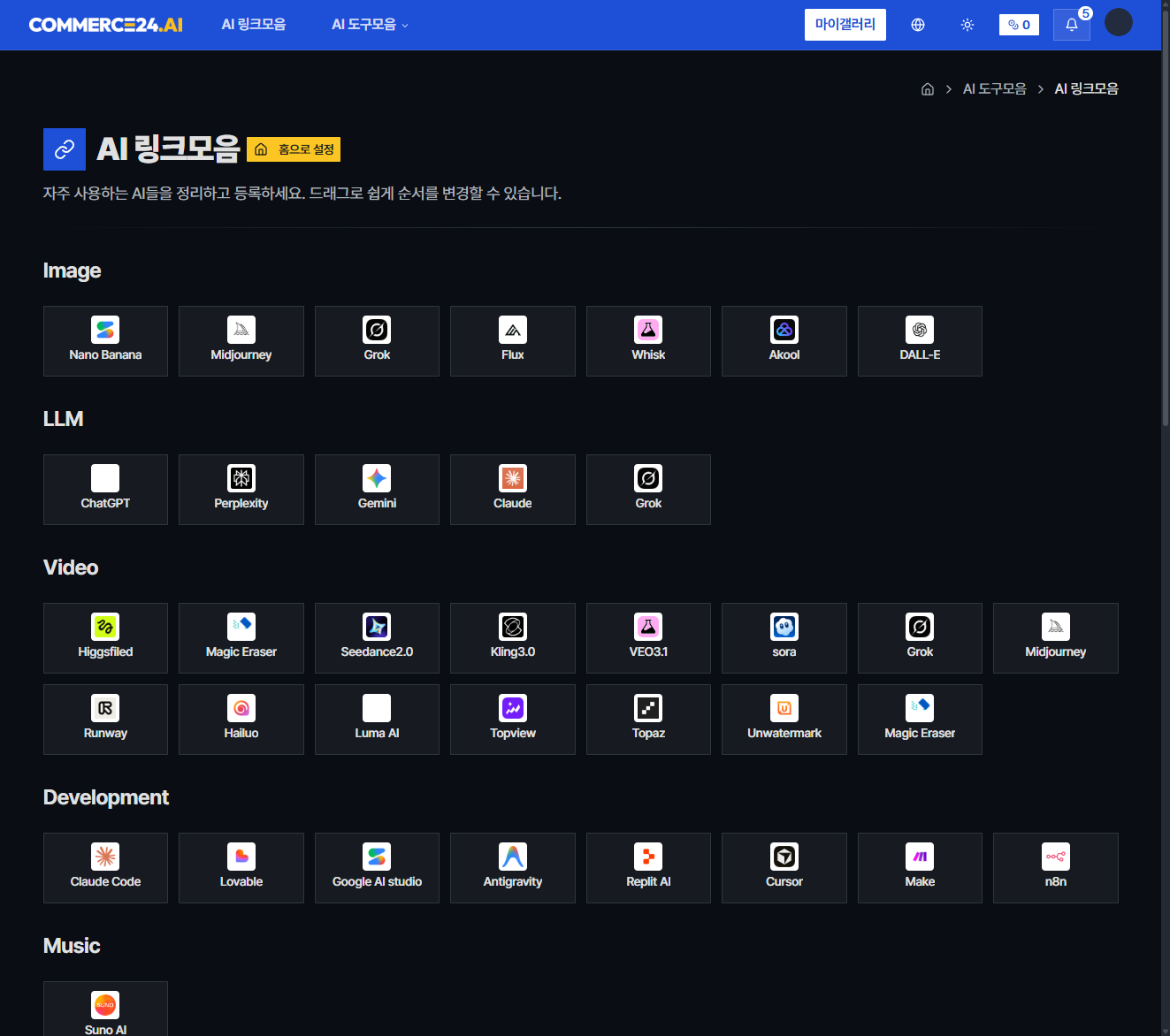This screenshot has width=1170, height=1036.
Task: Open Midjourney in the Image section
Action: (x=241, y=341)
